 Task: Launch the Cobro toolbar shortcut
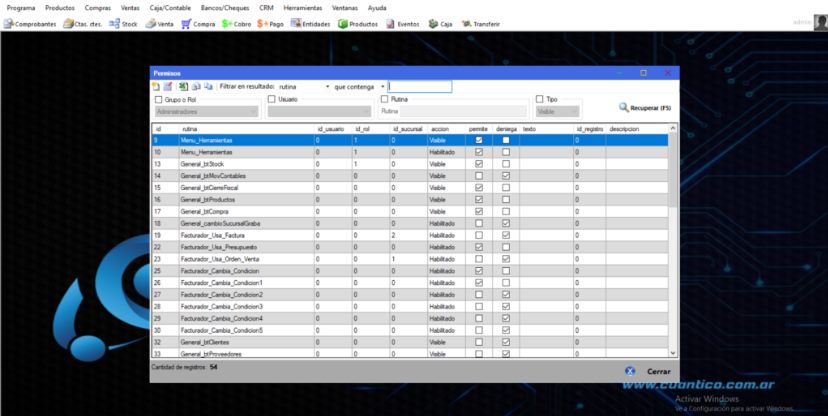tap(236, 24)
